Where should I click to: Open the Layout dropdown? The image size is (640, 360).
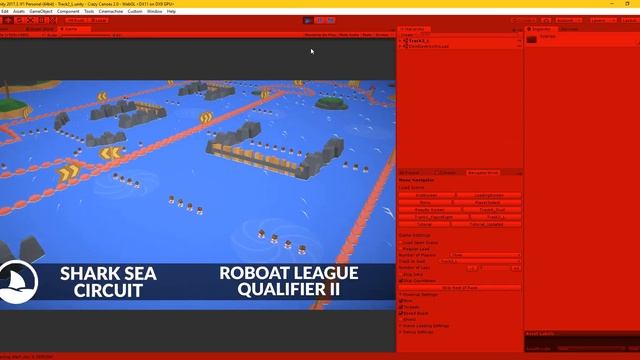point(630,20)
